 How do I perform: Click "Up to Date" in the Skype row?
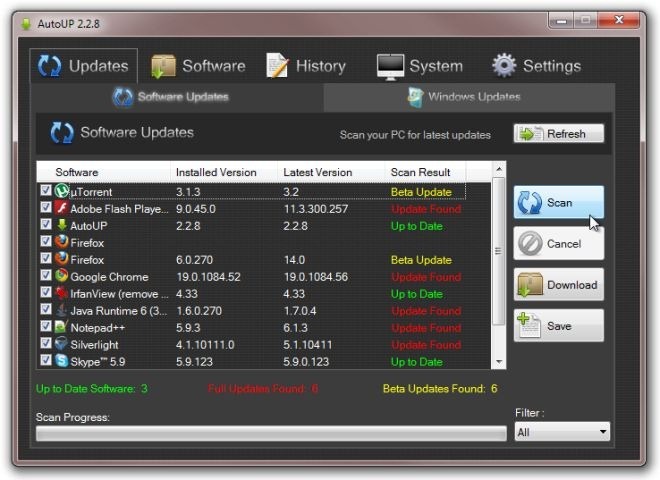[x=416, y=362]
